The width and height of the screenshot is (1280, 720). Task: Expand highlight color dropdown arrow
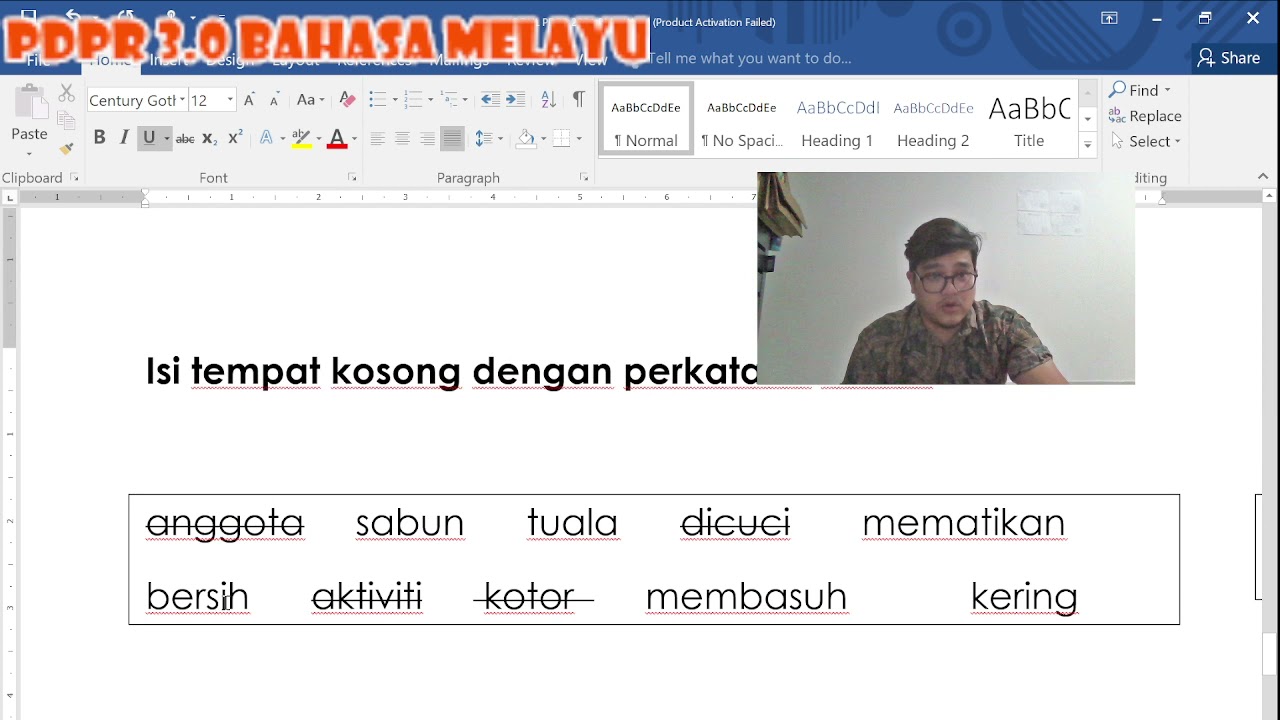click(318, 138)
